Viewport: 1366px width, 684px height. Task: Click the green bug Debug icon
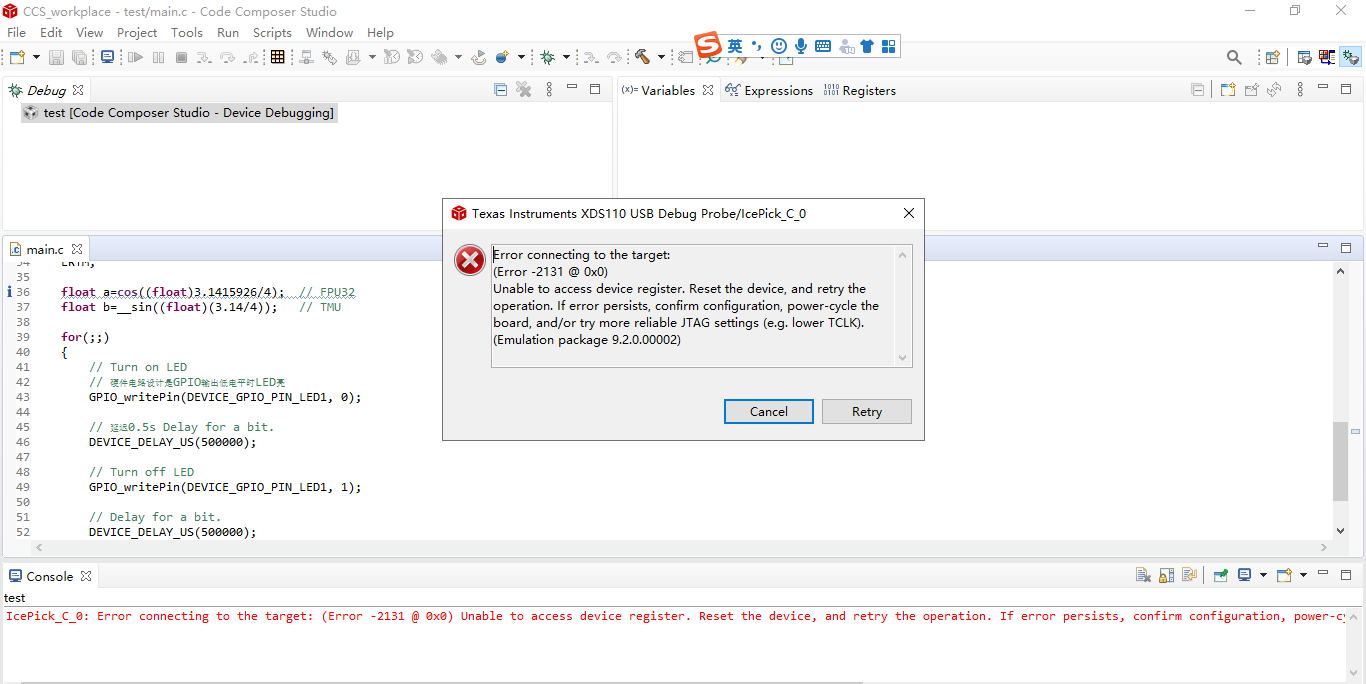coord(547,58)
